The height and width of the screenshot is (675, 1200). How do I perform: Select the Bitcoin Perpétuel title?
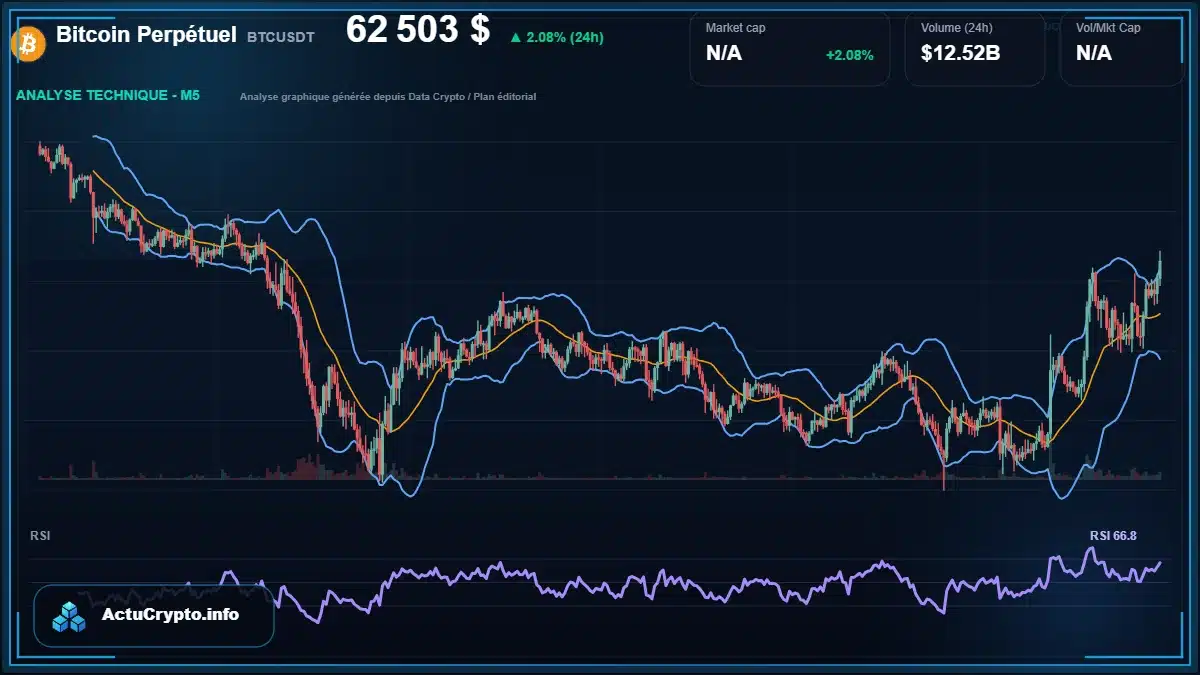tap(146, 35)
